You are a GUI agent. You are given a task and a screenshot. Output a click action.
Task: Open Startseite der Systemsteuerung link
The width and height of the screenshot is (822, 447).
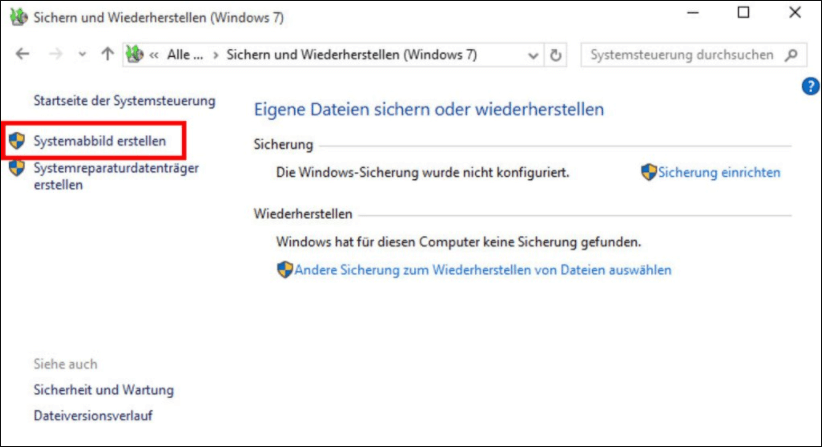(124, 101)
